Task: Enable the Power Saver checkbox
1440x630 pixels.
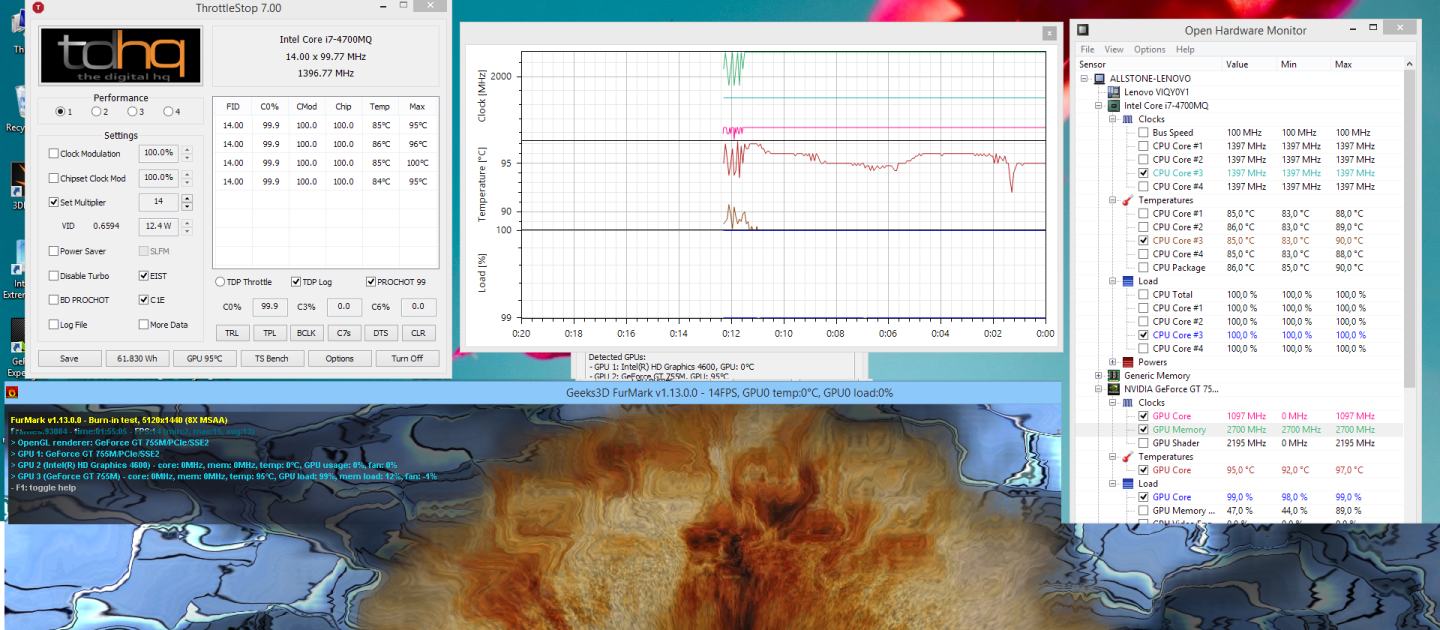Action: click(x=54, y=251)
